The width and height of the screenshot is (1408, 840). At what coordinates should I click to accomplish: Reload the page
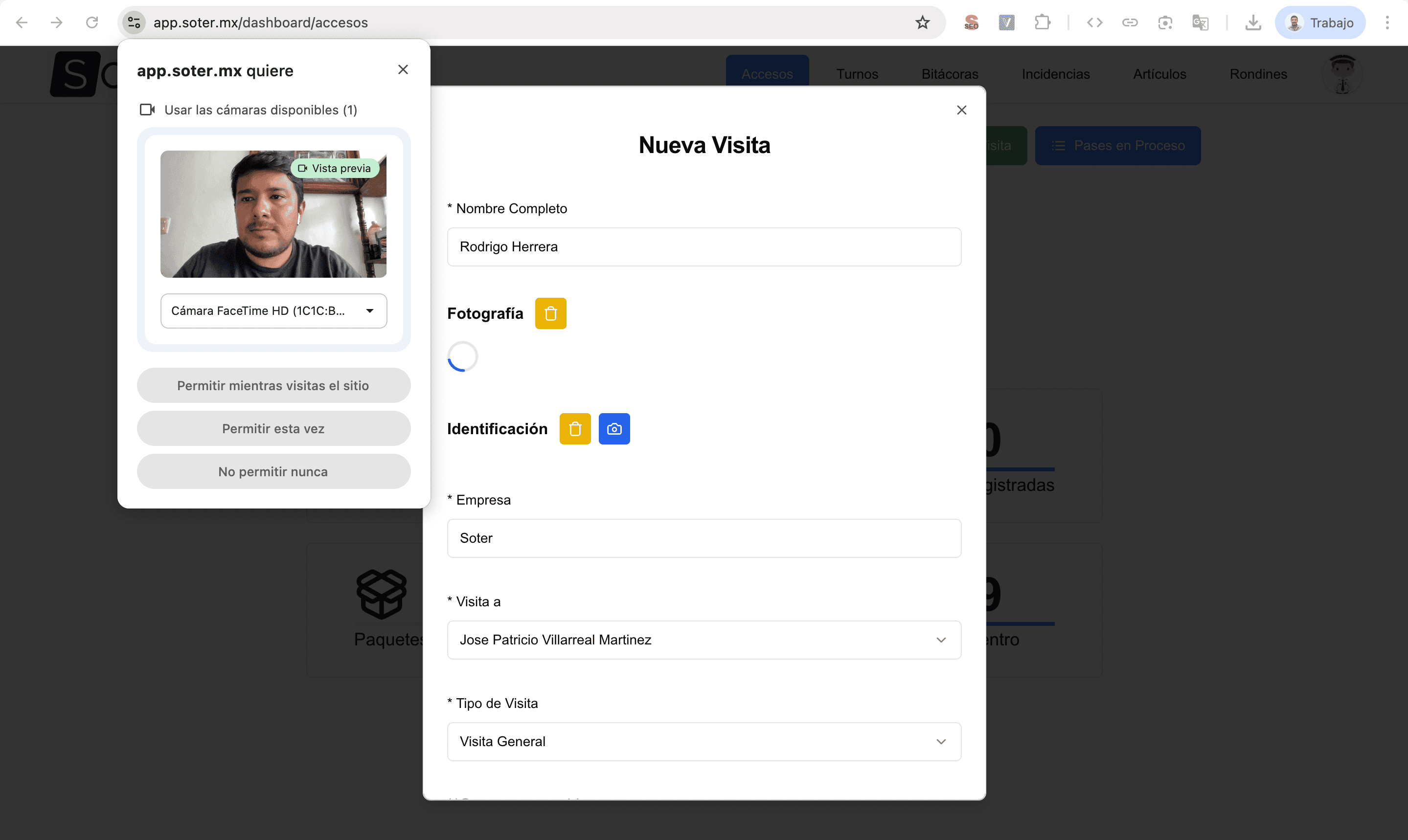[92, 22]
